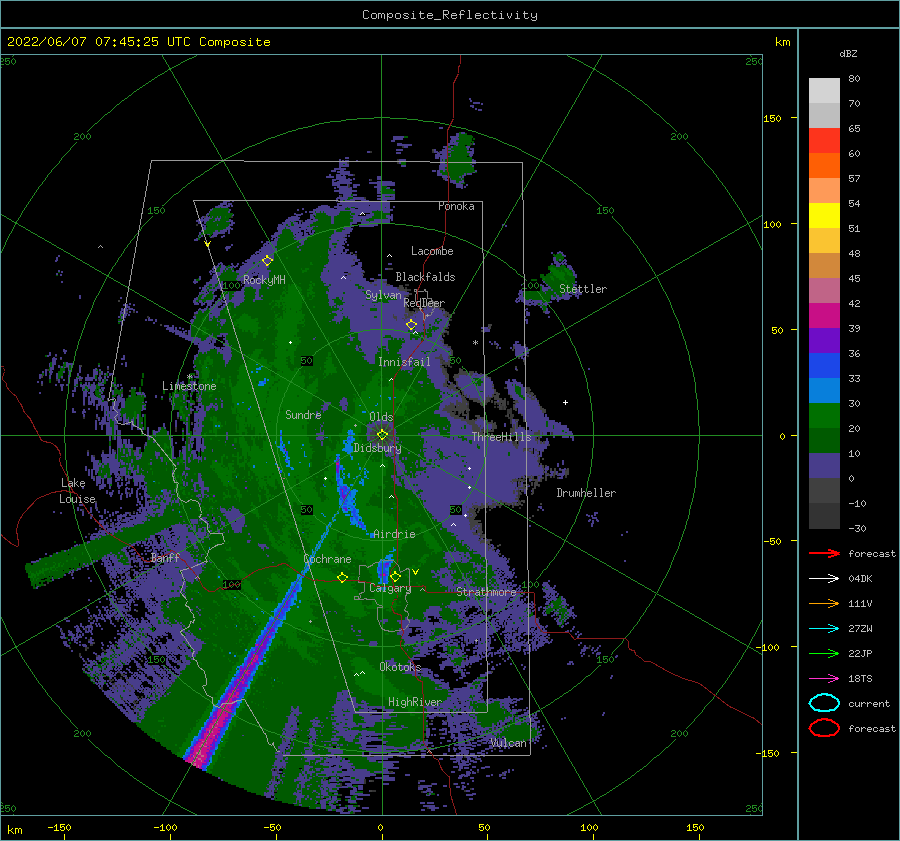The width and height of the screenshot is (900, 841).
Task: Click the white 04DK arrow in legend
Action: (824, 578)
